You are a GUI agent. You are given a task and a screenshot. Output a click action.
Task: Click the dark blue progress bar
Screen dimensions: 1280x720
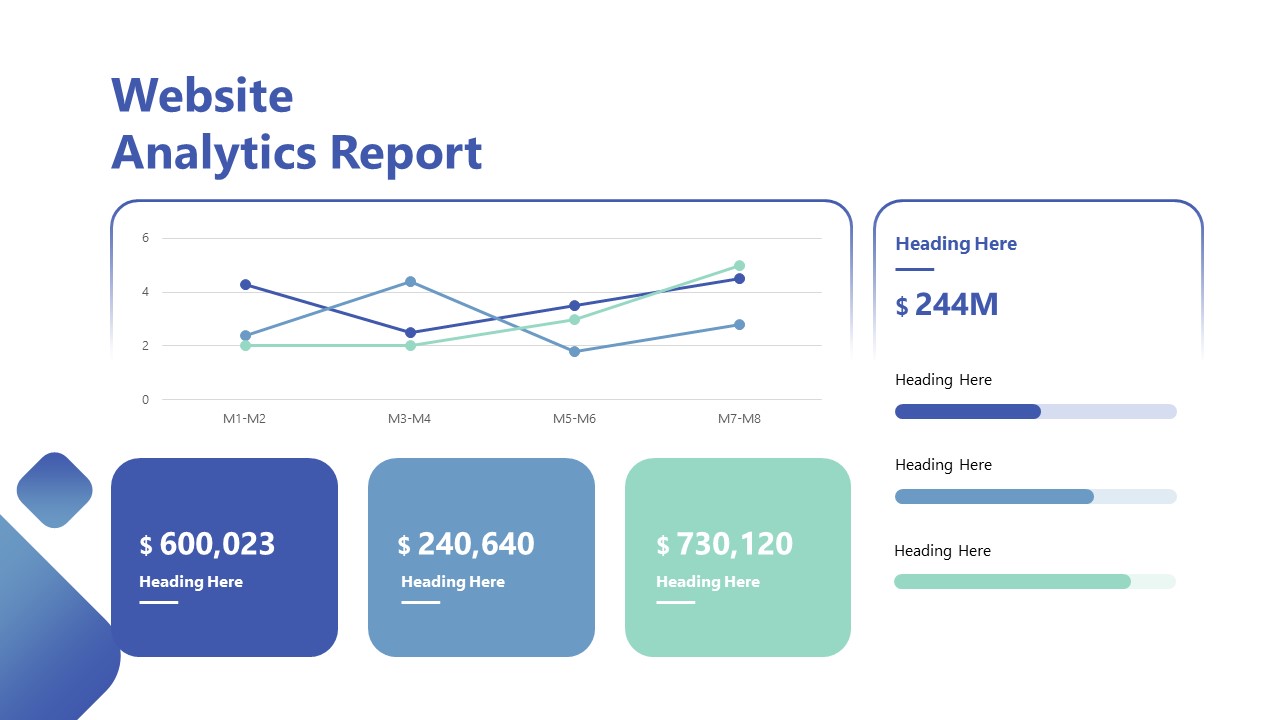pos(967,411)
